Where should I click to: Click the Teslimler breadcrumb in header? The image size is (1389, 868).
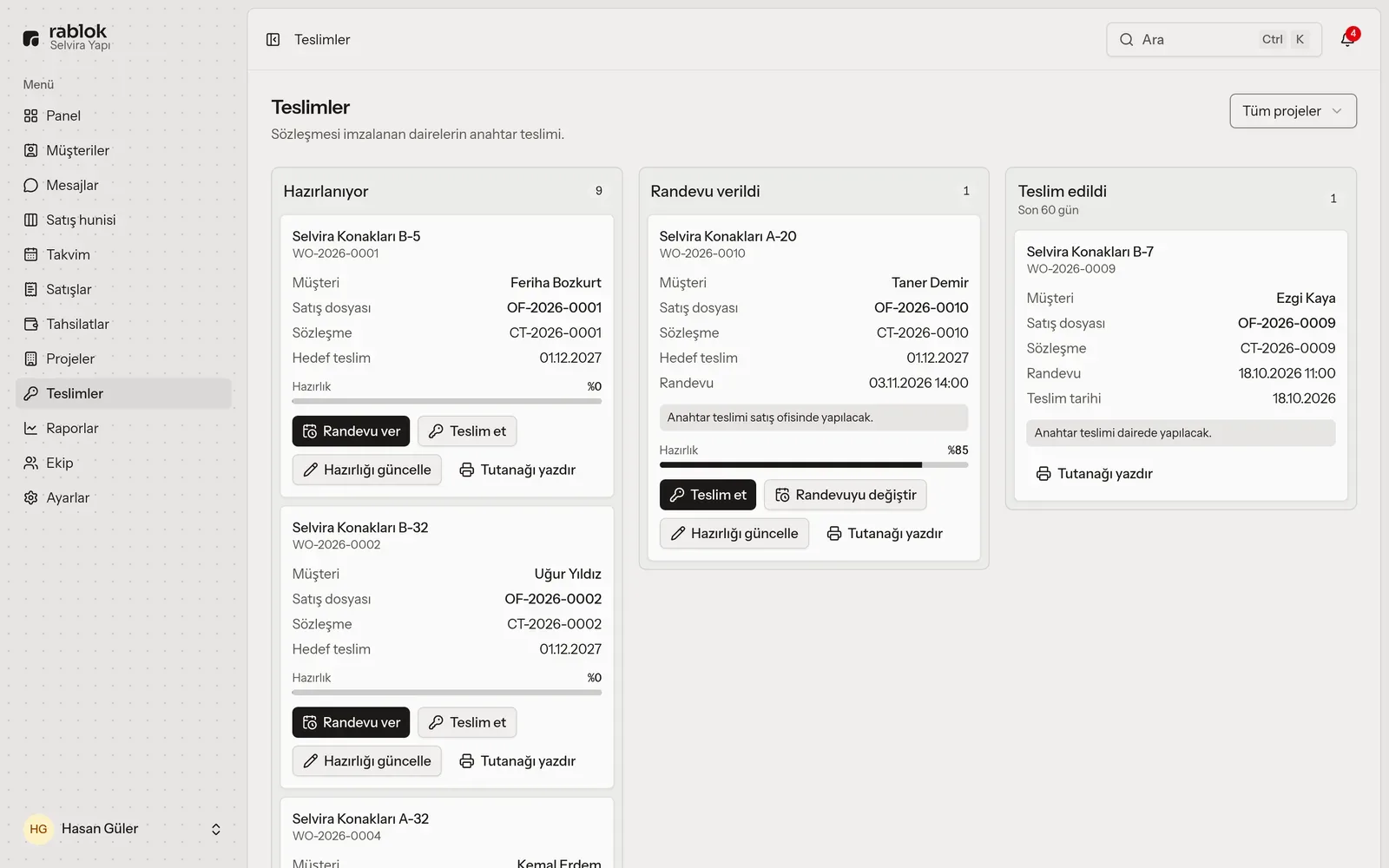tap(322, 40)
